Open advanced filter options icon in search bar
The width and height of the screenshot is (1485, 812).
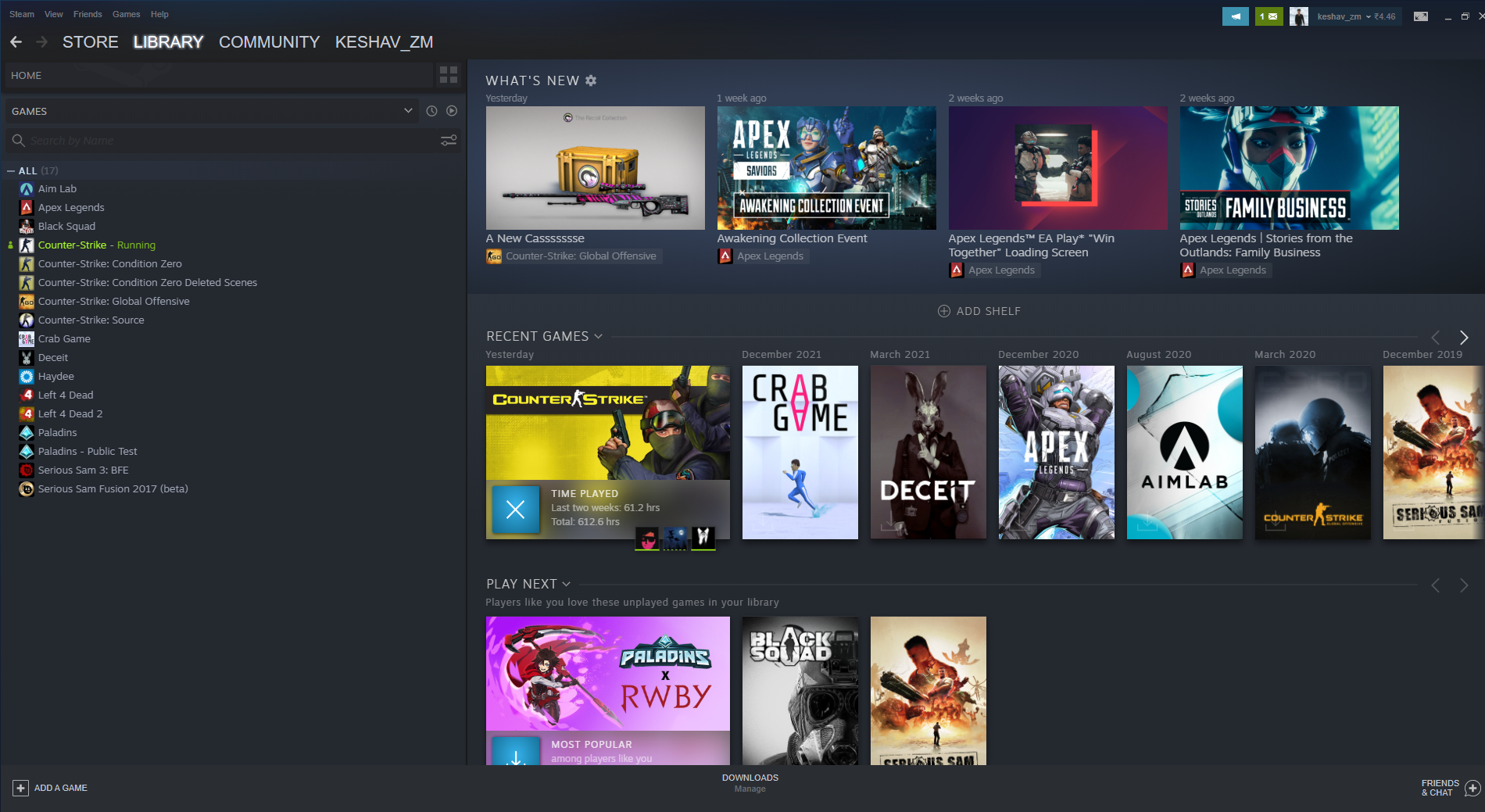point(449,141)
